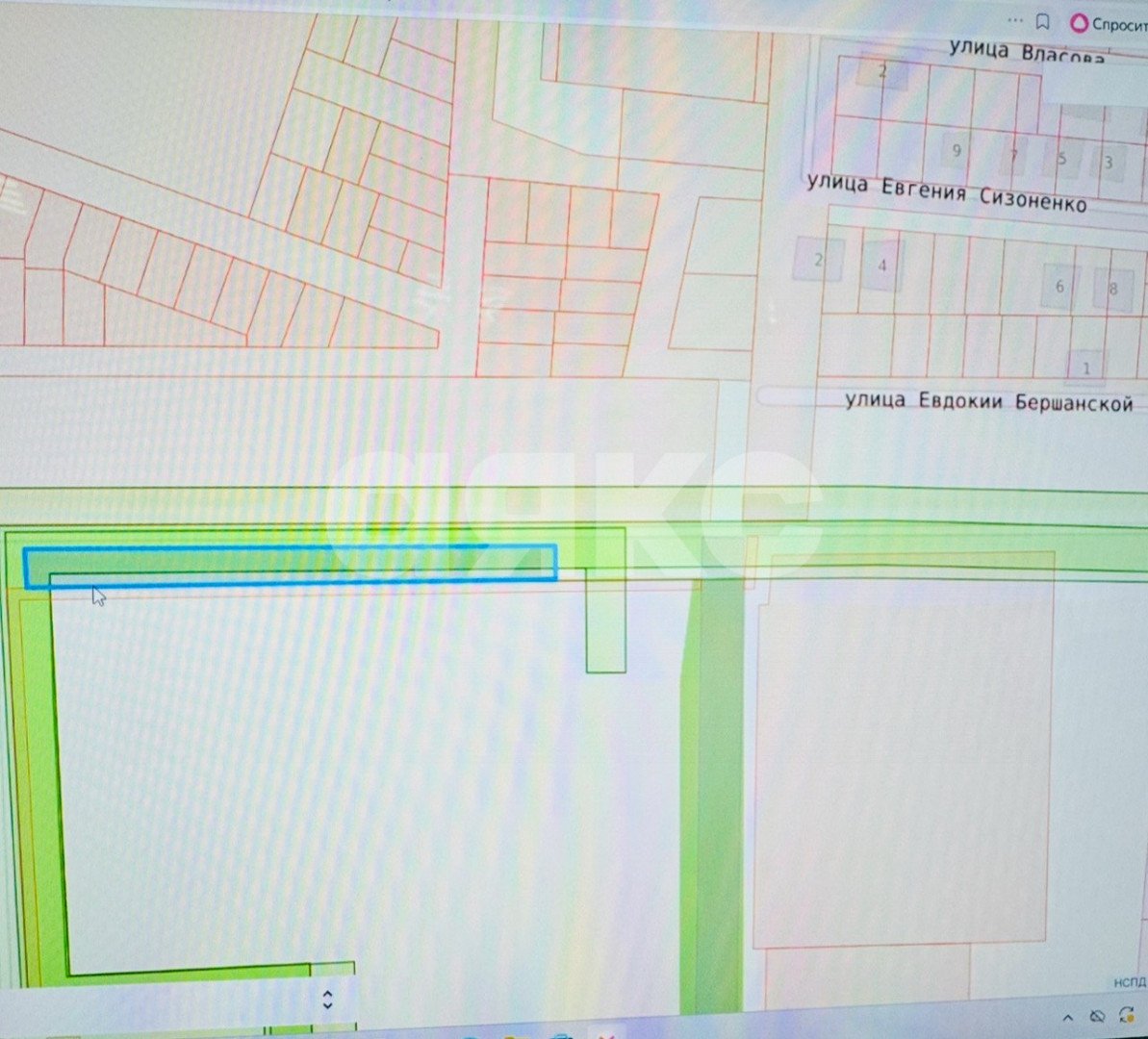
Task: Open the three-dots browser menu
Action: coord(1014,20)
